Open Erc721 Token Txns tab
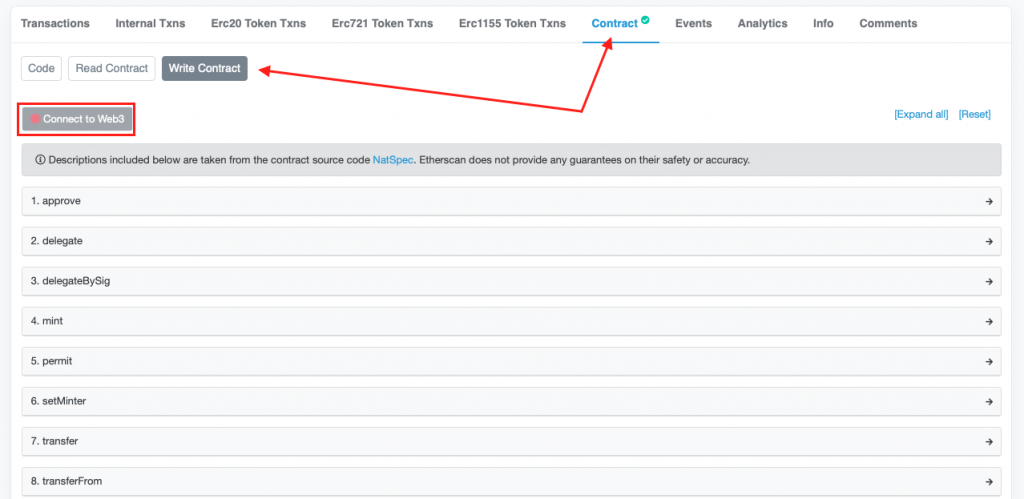1024x499 pixels. coord(382,24)
